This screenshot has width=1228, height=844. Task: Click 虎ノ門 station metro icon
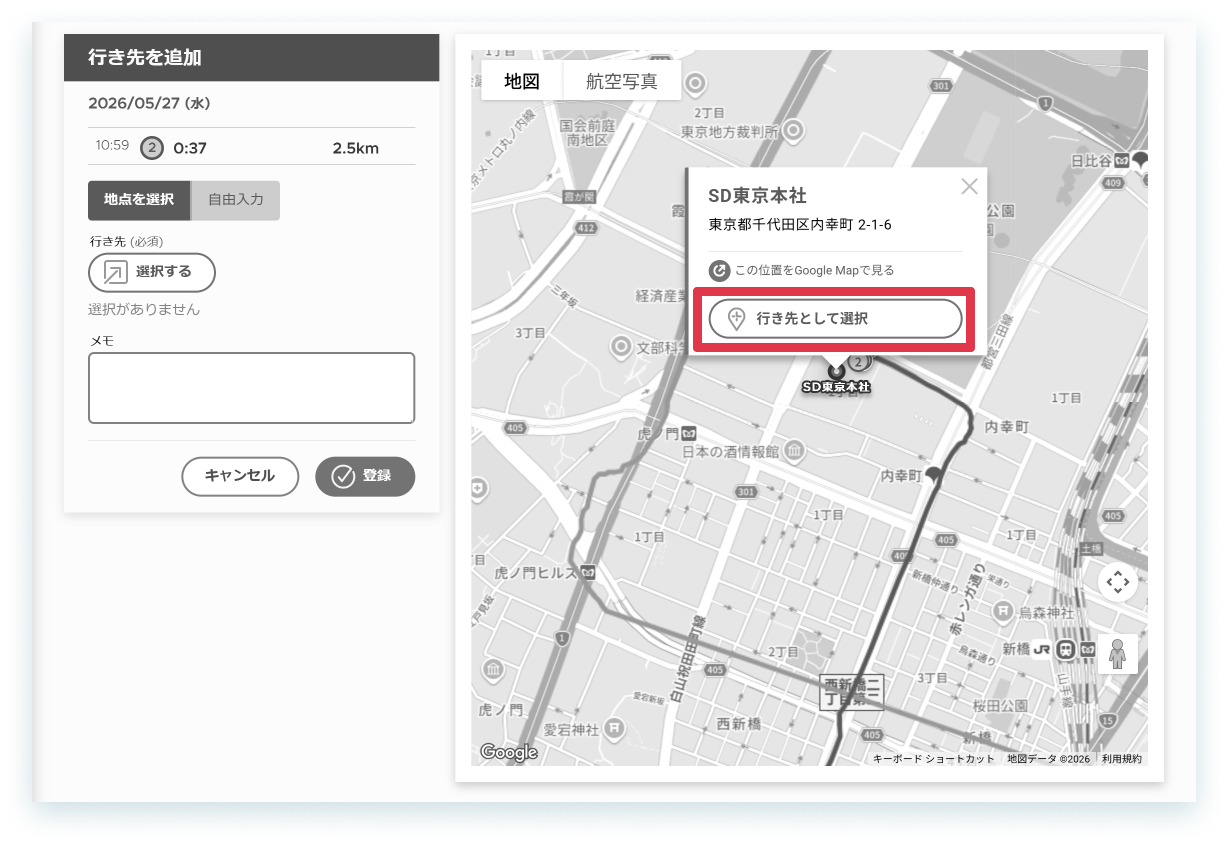click(x=690, y=433)
